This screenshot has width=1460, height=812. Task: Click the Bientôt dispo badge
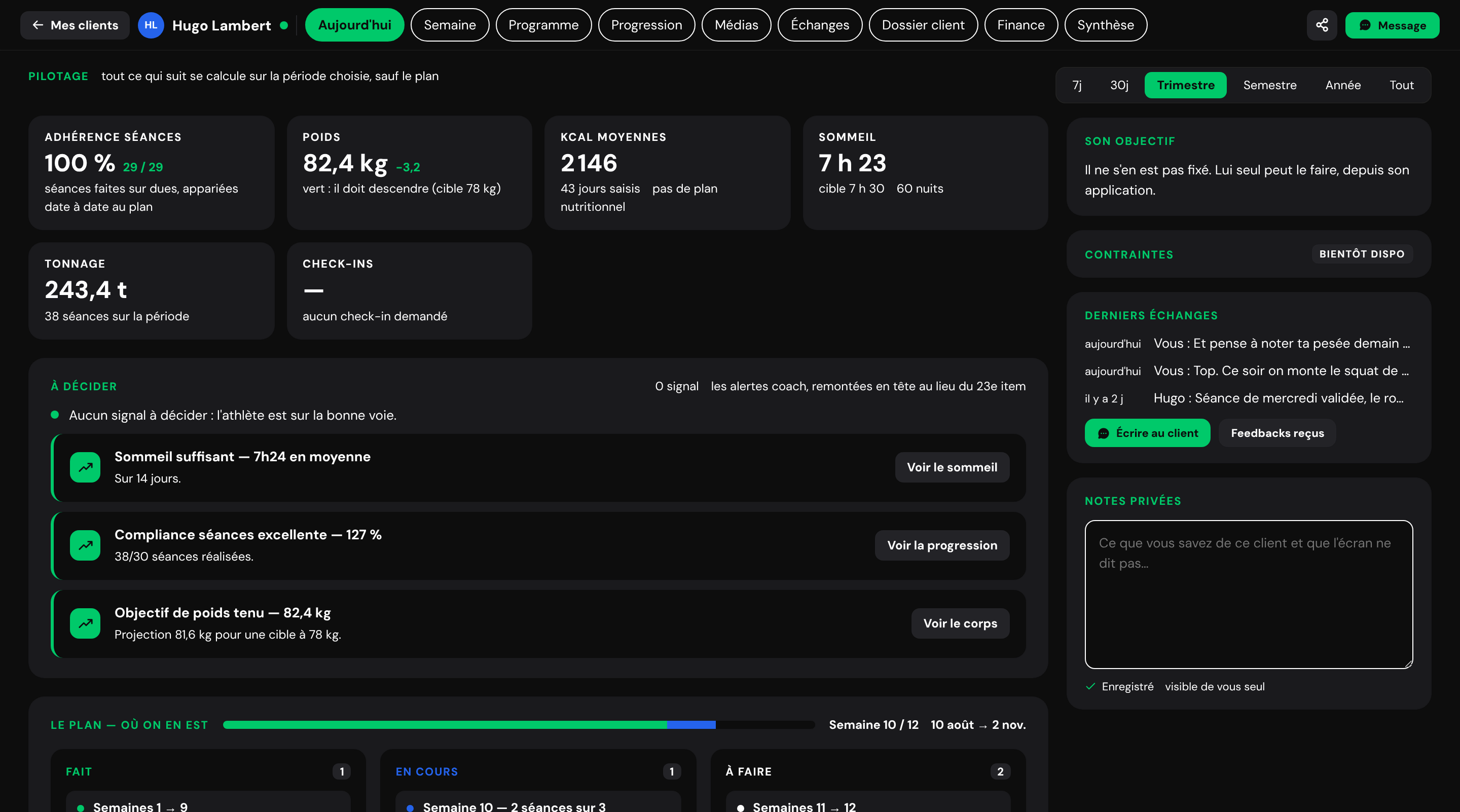pos(1362,254)
